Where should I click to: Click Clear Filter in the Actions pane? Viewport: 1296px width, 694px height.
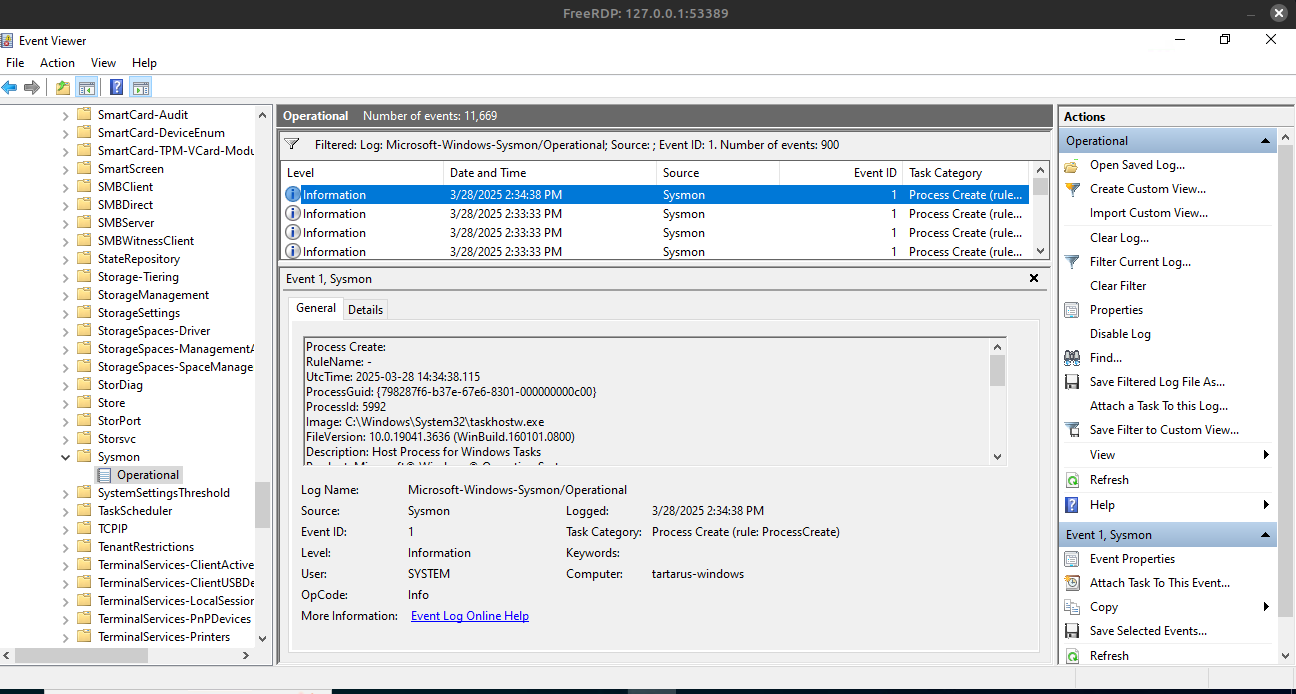point(1117,286)
